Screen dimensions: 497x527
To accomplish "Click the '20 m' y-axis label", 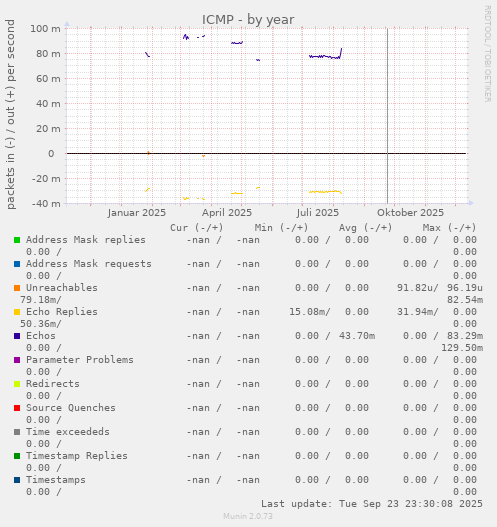I will [48, 129].
